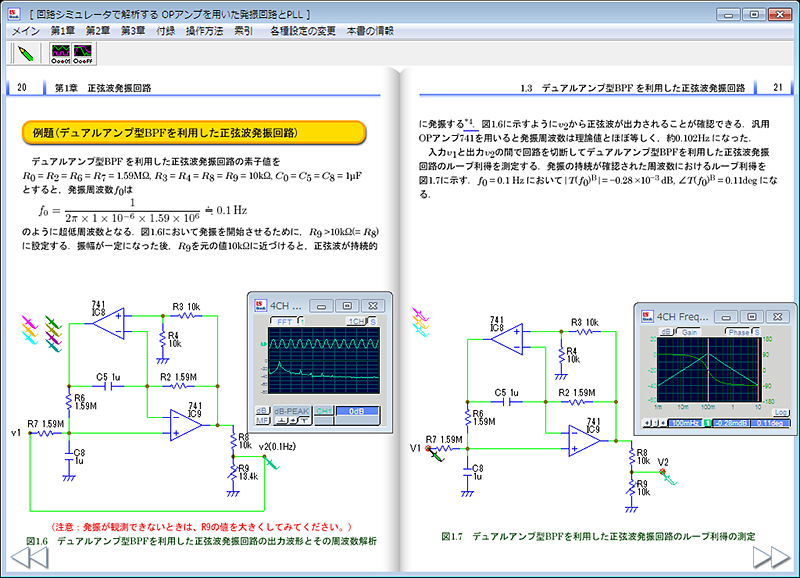800x578 pixels.
Task: Click the yellow 例題 heading banner
Action: tap(194, 133)
